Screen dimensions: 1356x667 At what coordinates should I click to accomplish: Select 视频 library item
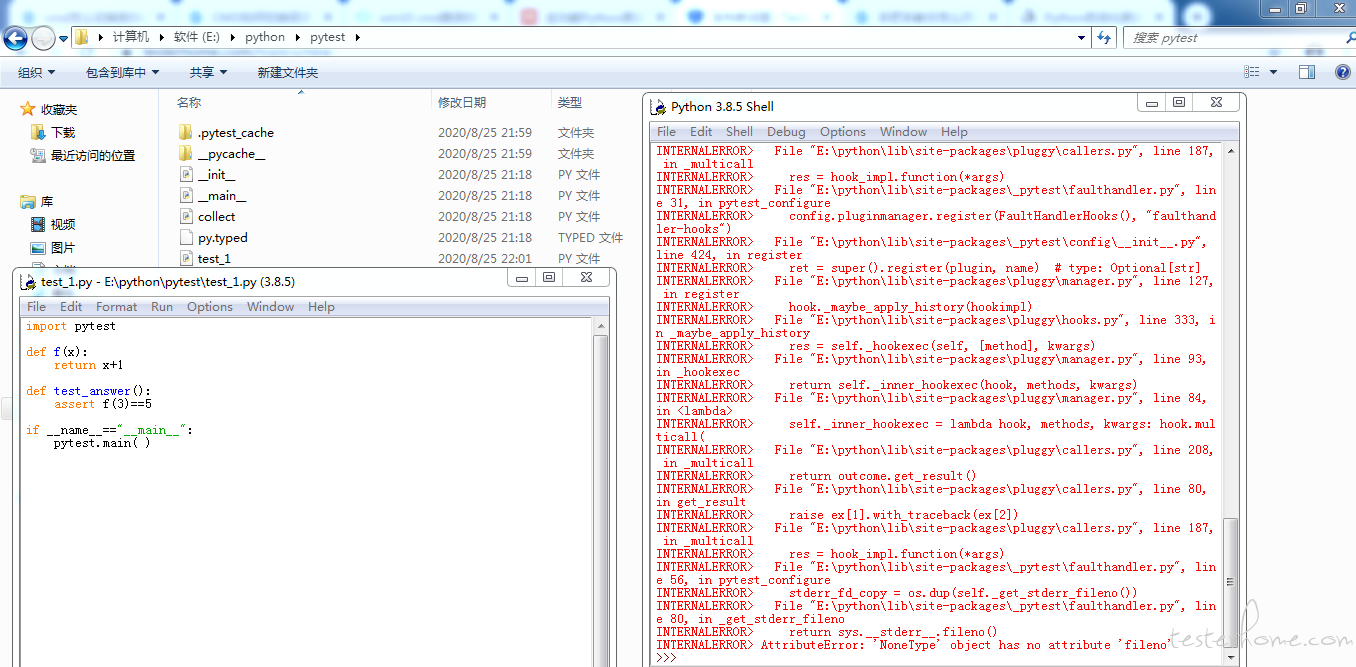pyautogui.click(x=63, y=224)
